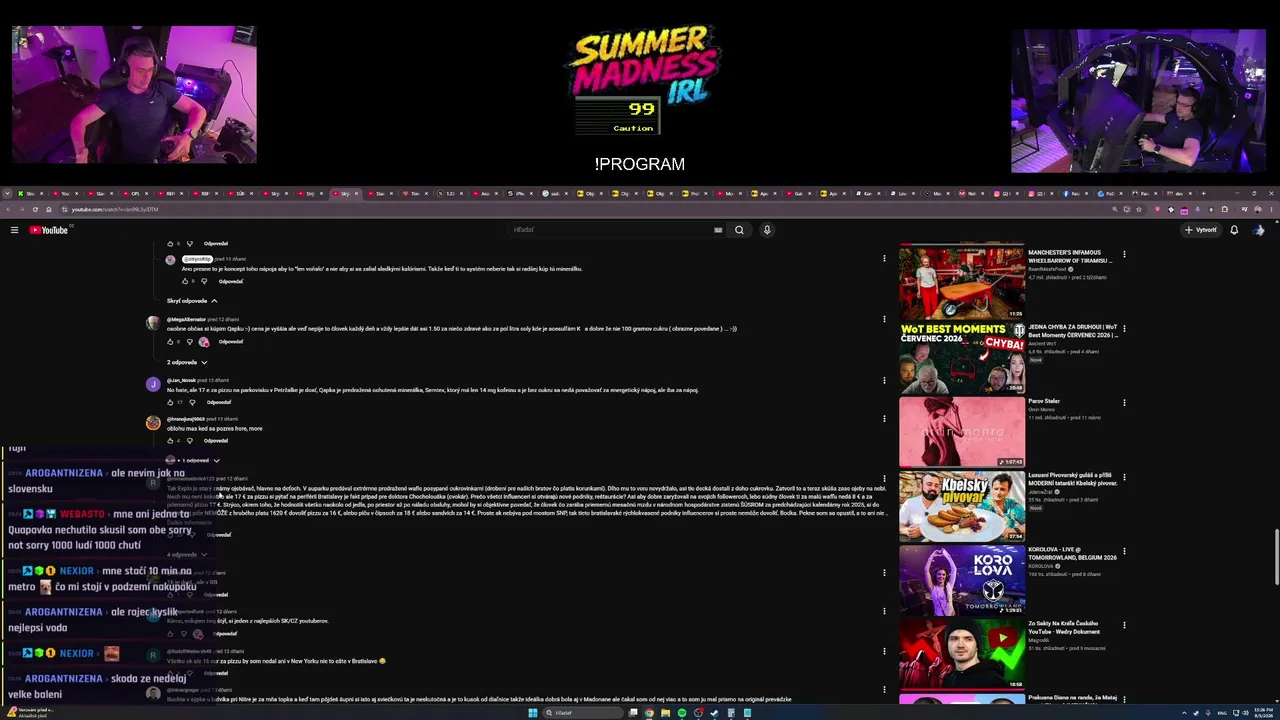Open the MegaAlternator channel link
This screenshot has width=1280, height=720.
click(186, 319)
